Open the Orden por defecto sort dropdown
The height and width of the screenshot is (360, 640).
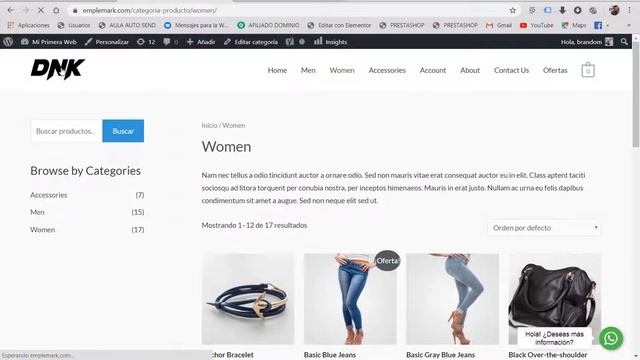coord(544,228)
